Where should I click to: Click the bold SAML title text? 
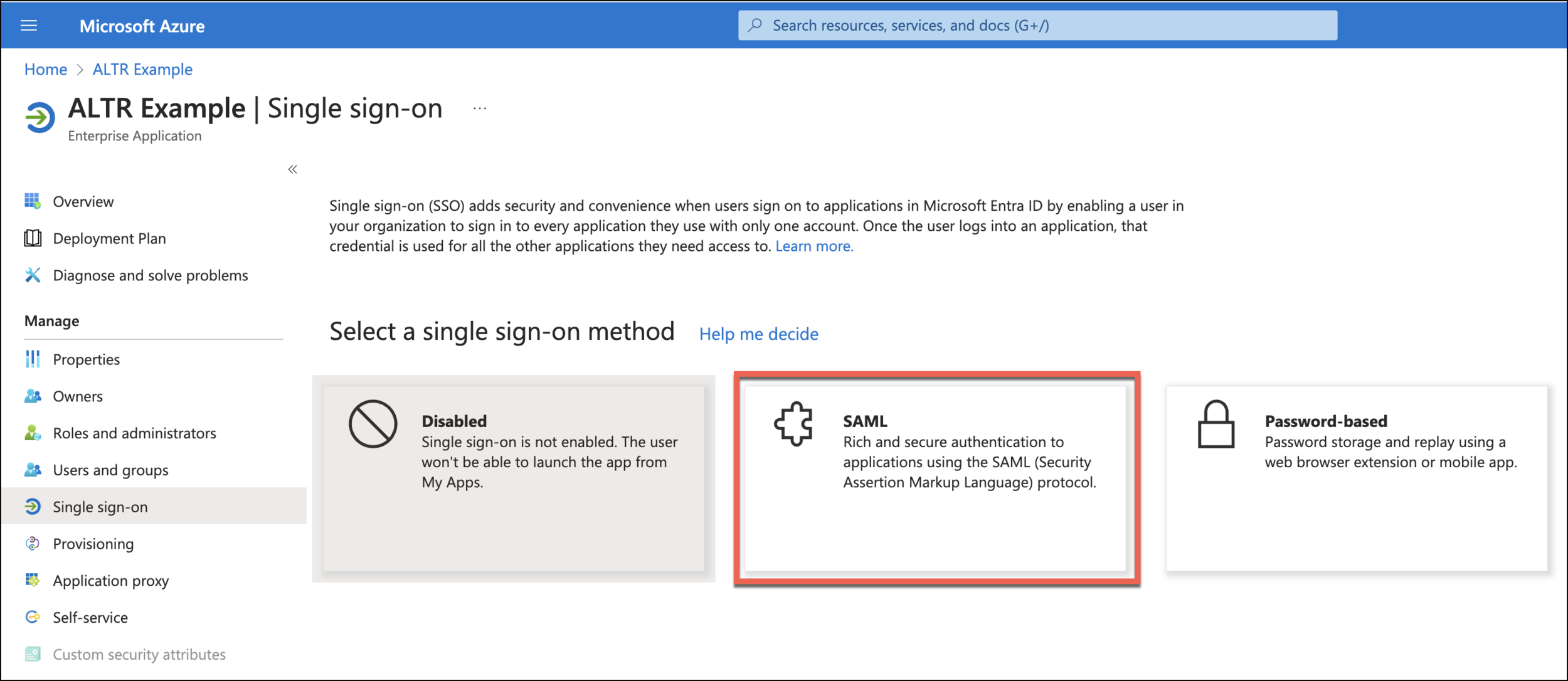point(865,421)
